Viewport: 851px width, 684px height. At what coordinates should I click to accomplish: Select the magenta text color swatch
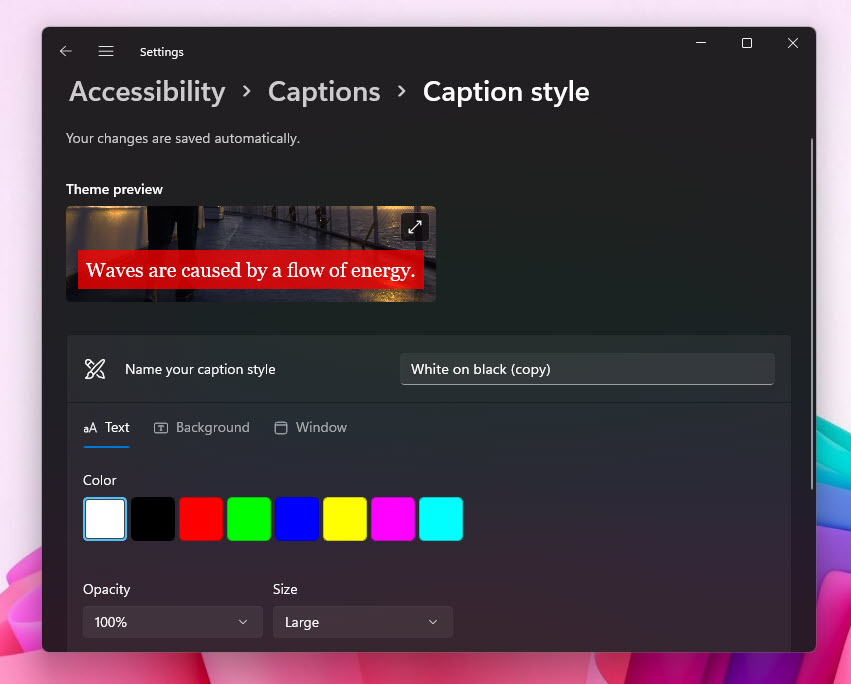tap(393, 519)
